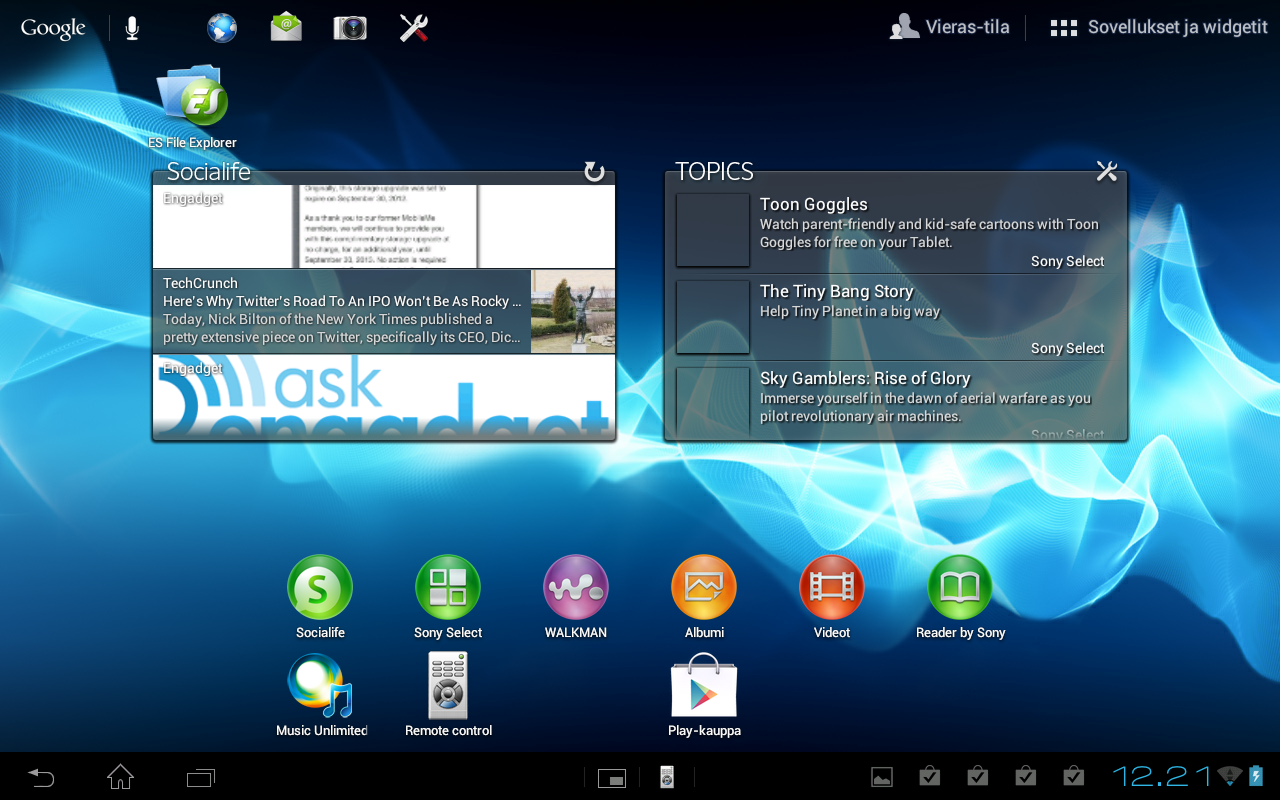Screen dimensions: 1280x800
Task: Launch the Socialife app icon
Action: 320,597
